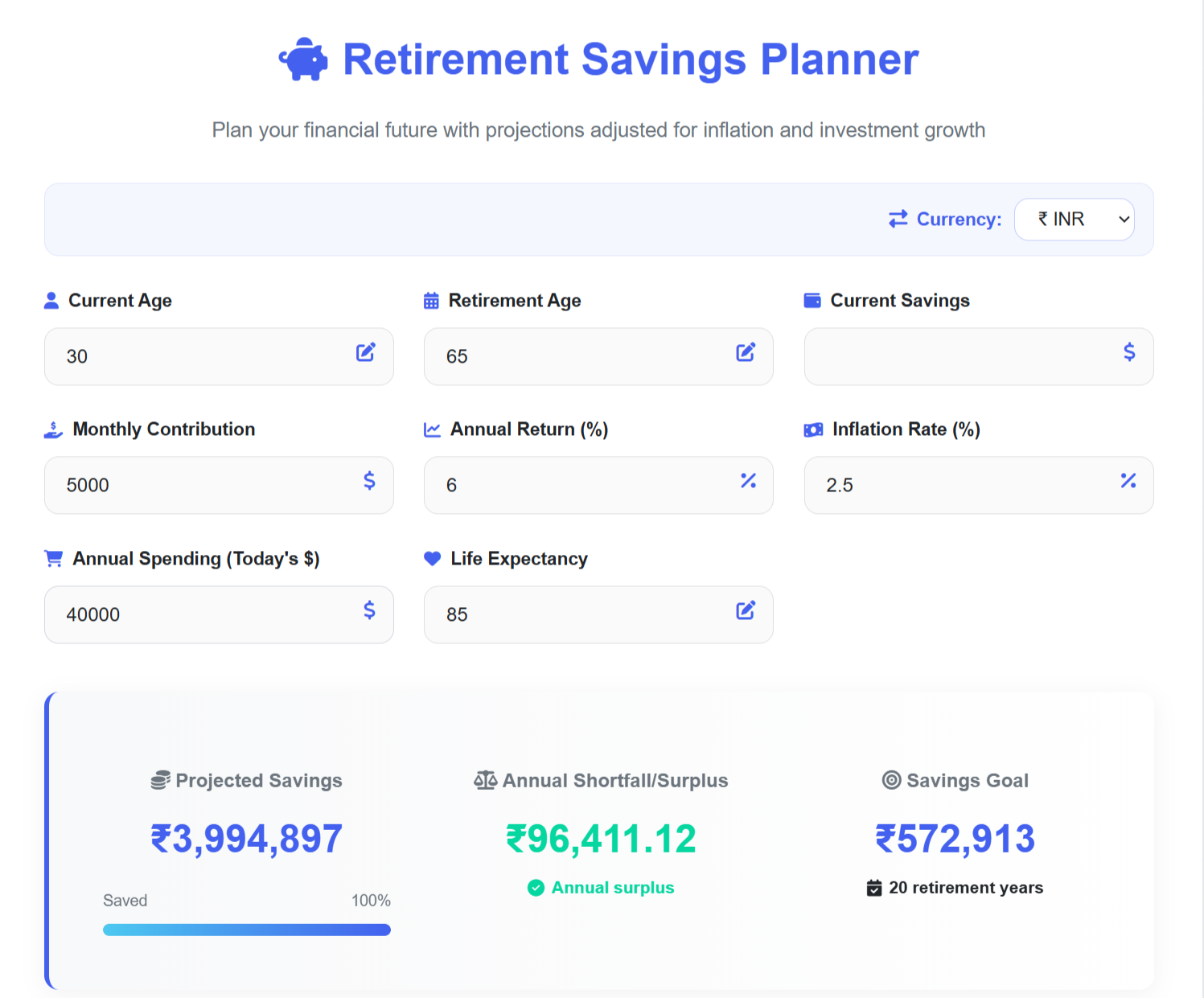This screenshot has height=998, width=1204.
Task: Click the shopping cart icon beside Annual Spending
Action: [x=52, y=558]
